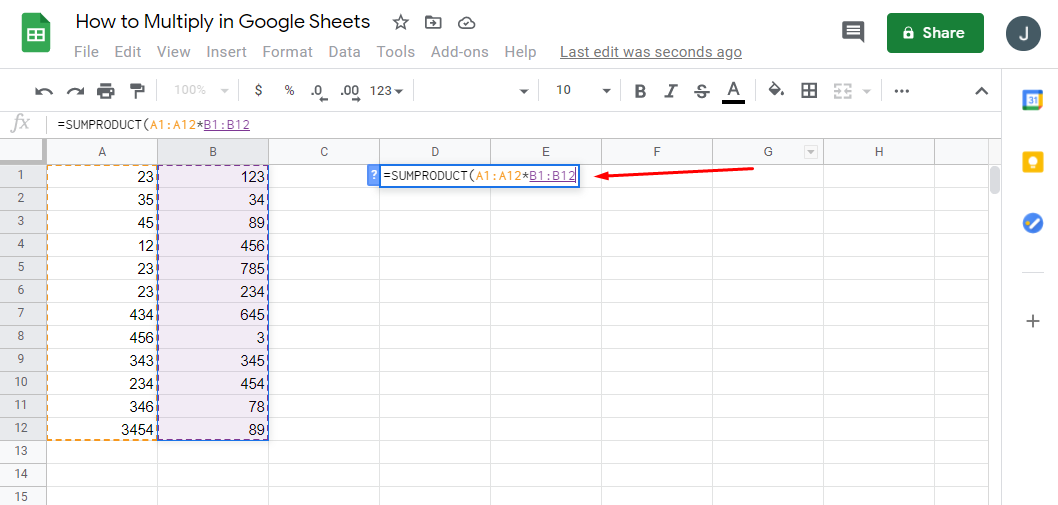
Task: Click into the formula bar input
Action: click(x=500, y=125)
